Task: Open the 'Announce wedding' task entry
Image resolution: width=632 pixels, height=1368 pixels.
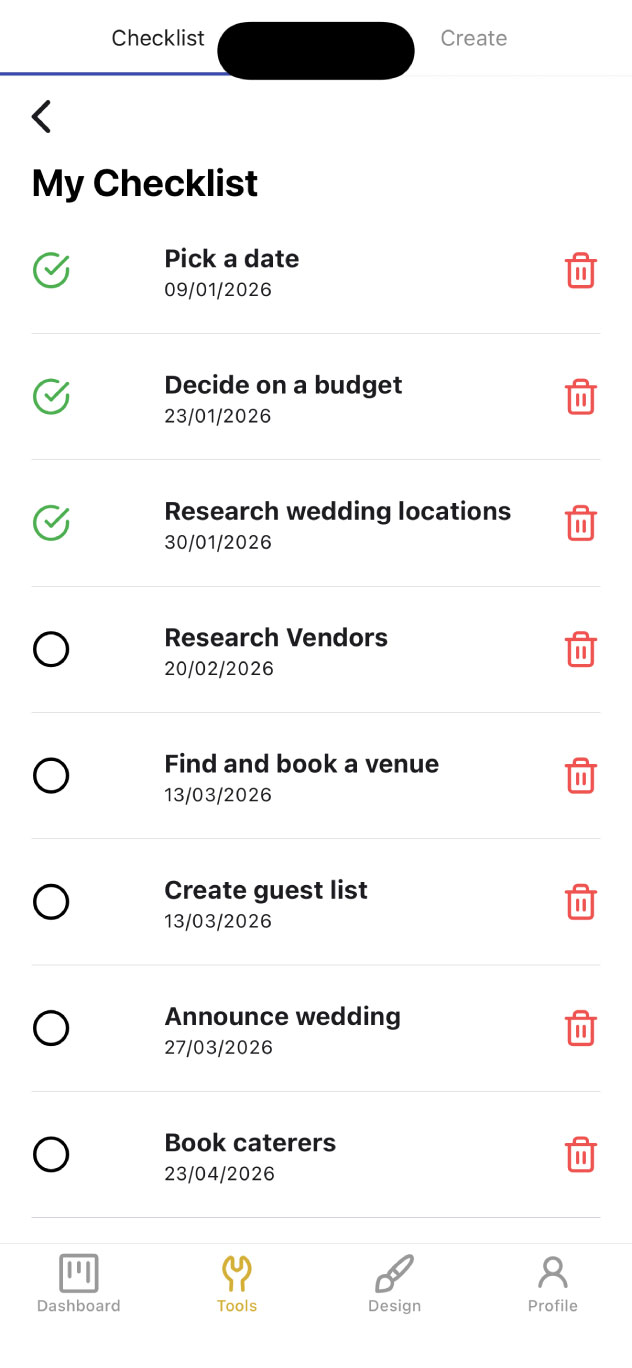Action: tap(282, 1015)
